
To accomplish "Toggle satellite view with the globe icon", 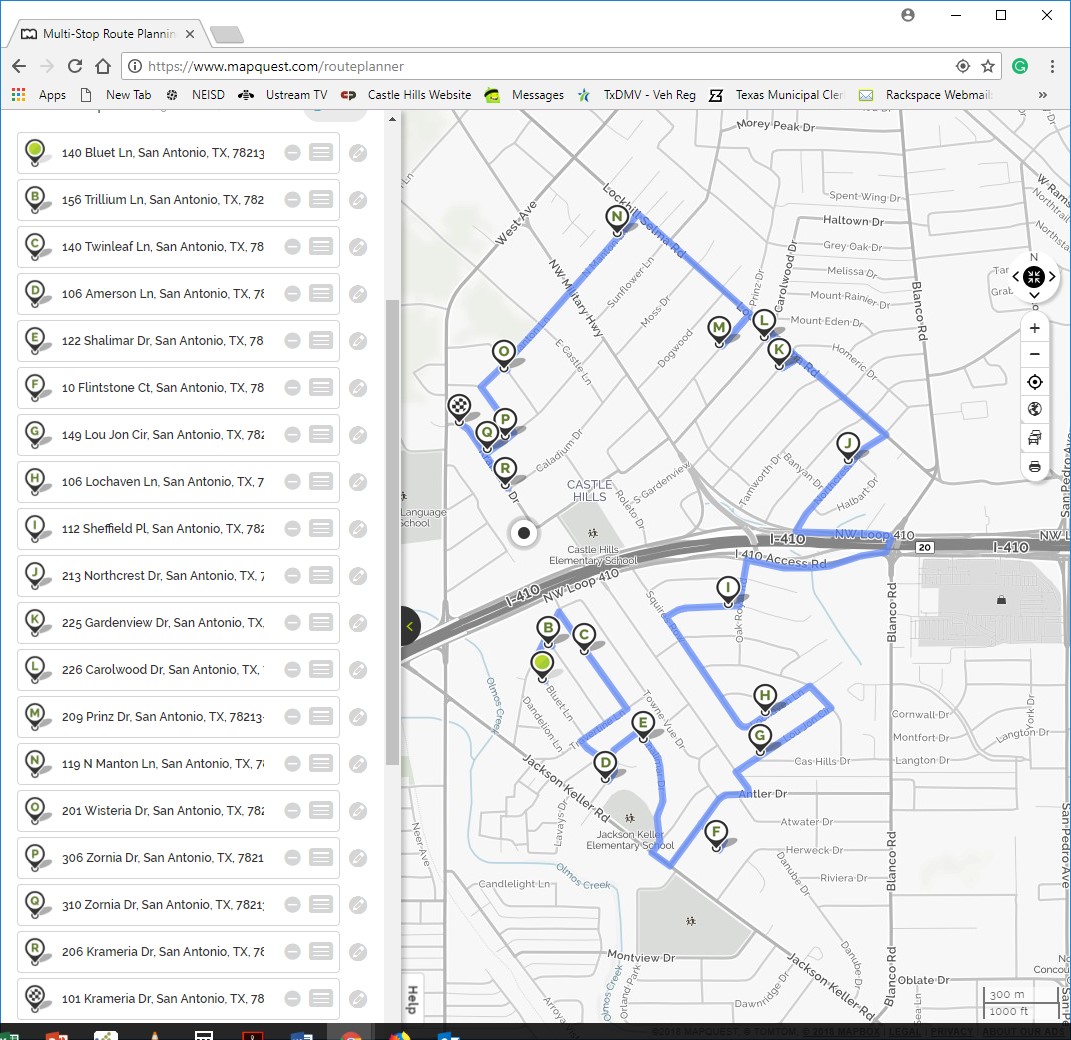I will pos(1034,409).
